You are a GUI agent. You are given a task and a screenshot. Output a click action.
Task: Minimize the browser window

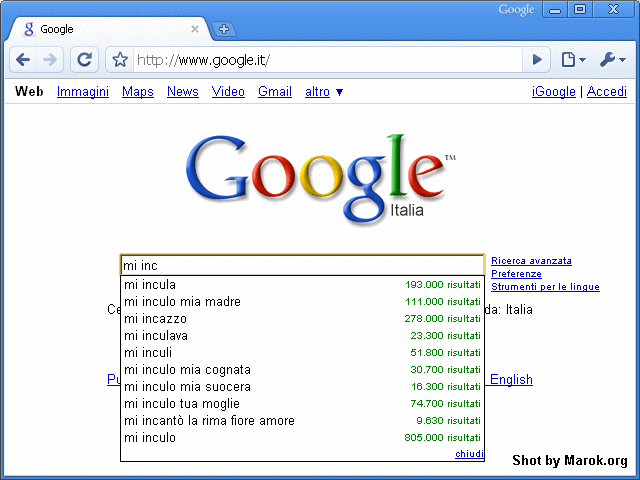tap(555, 9)
